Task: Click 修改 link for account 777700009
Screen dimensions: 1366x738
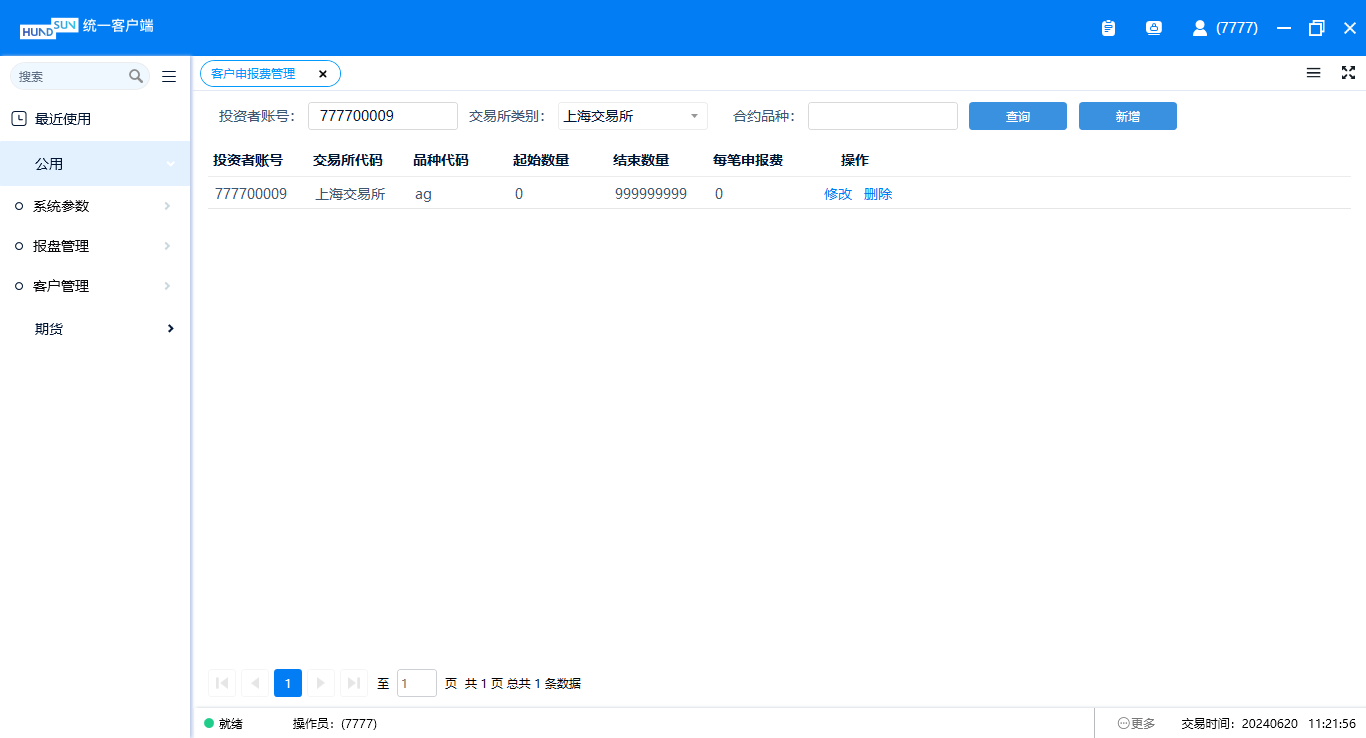Action: (x=837, y=194)
